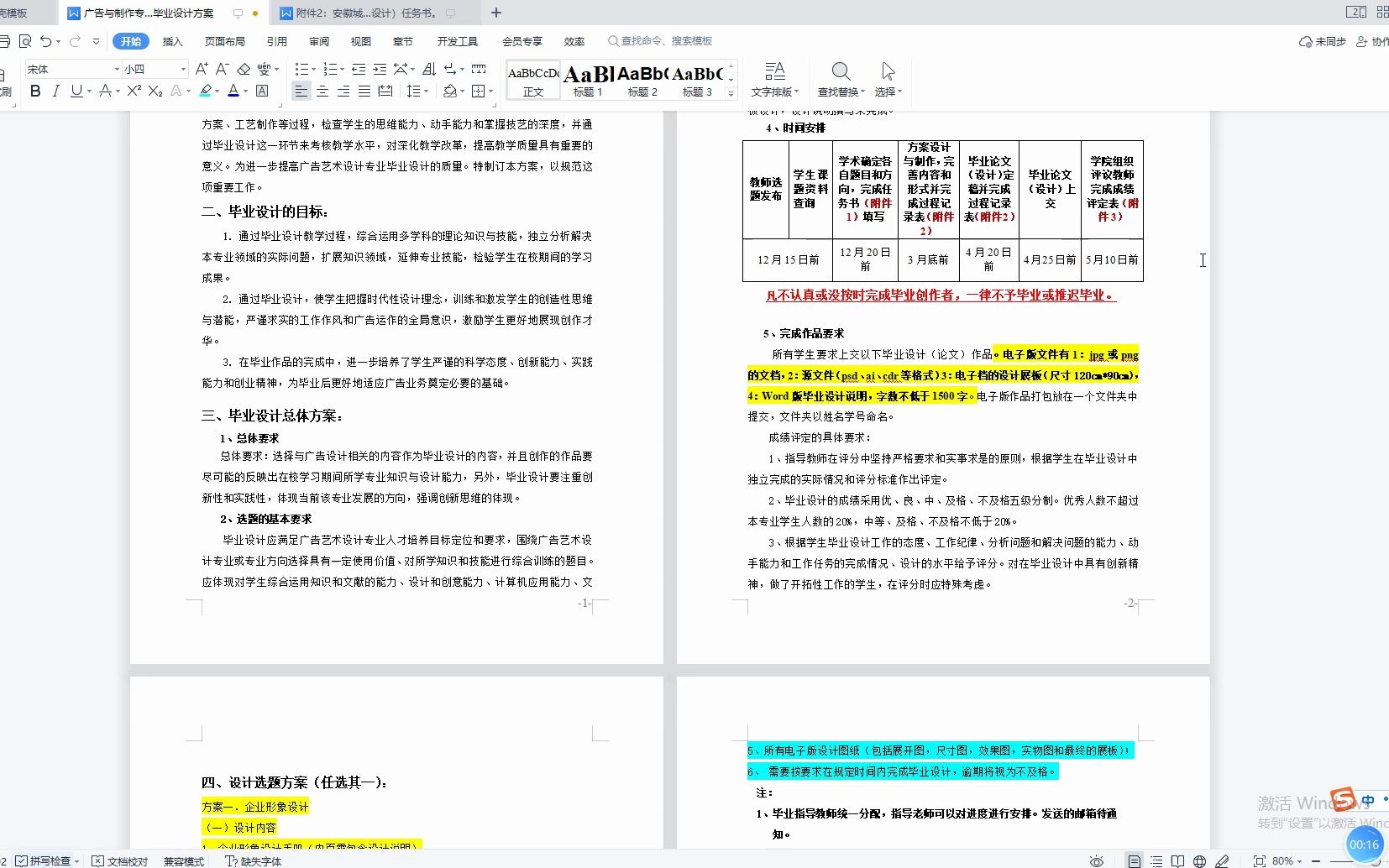Expand the line spacing dropdown
Viewport: 1389px width, 868px height.
click(427, 91)
